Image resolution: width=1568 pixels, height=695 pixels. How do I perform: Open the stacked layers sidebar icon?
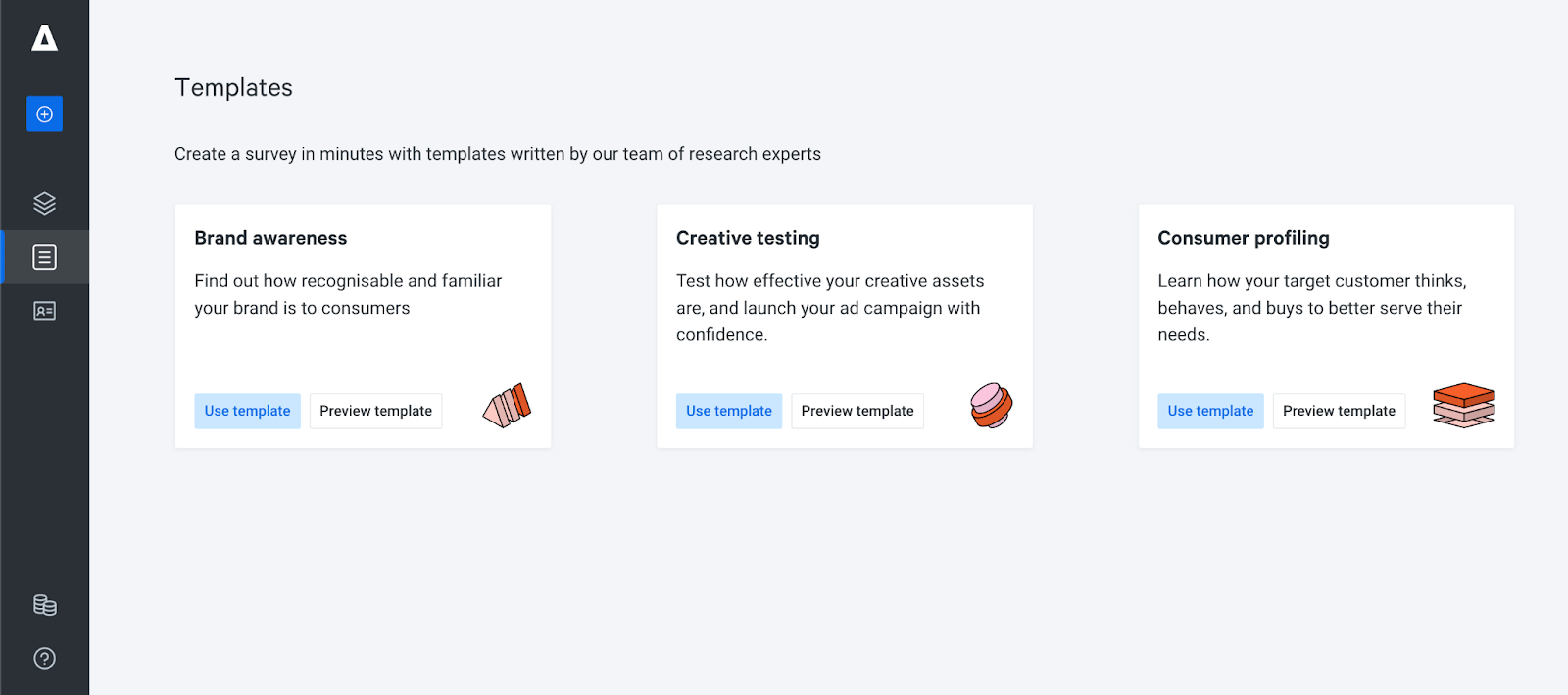tap(44, 203)
